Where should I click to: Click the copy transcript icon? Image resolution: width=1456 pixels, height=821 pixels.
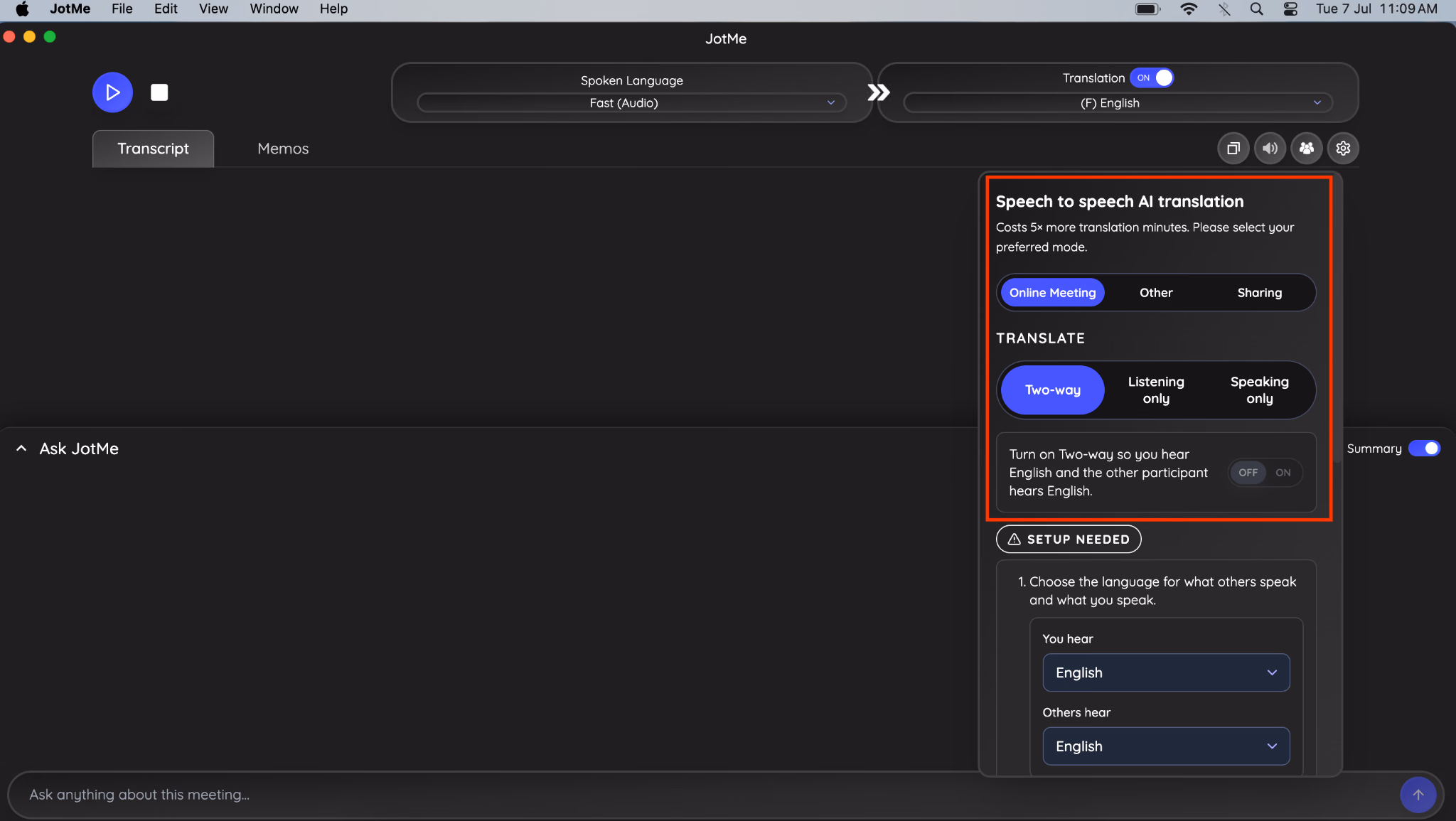(1233, 149)
